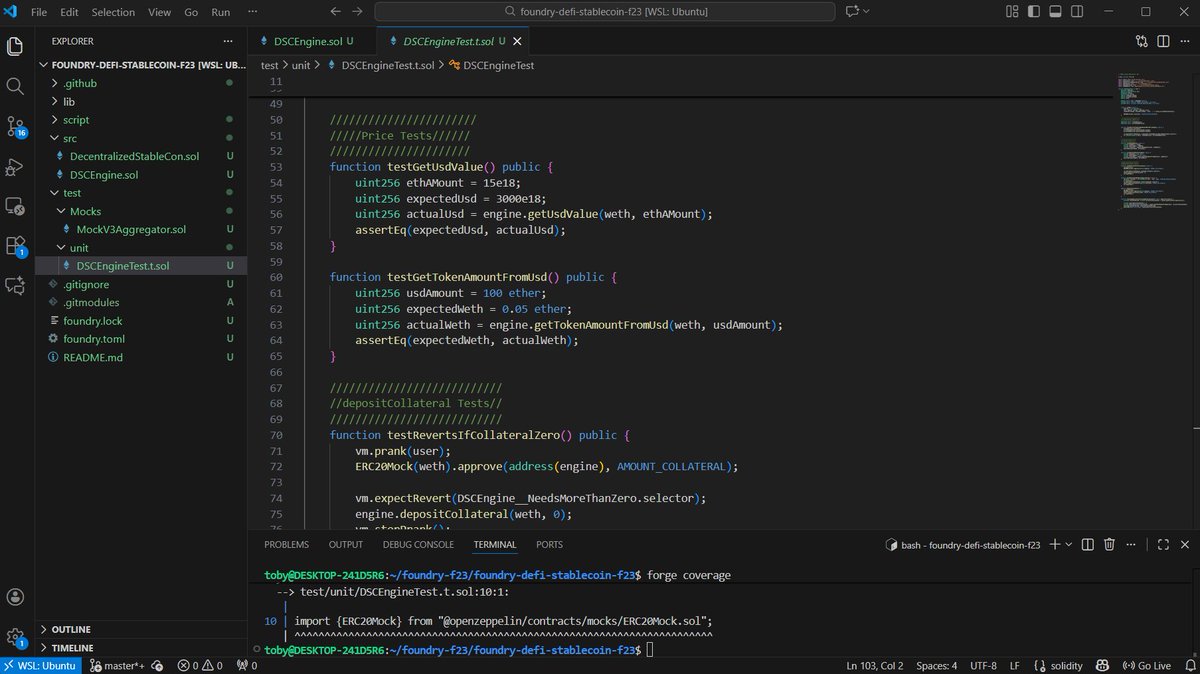1200x674 pixels.
Task: Launch a new terminal with the plus icon
Action: tap(1055, 544)
